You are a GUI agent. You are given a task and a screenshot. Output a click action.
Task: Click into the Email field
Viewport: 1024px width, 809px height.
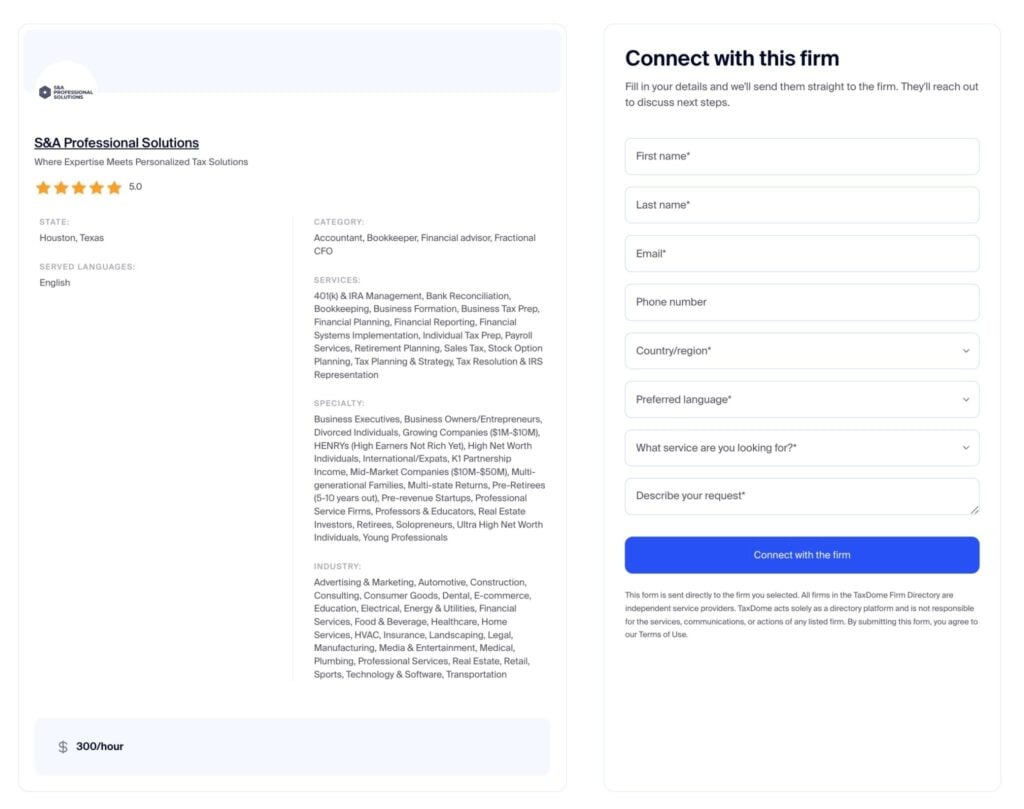click(x=801, y=253)
